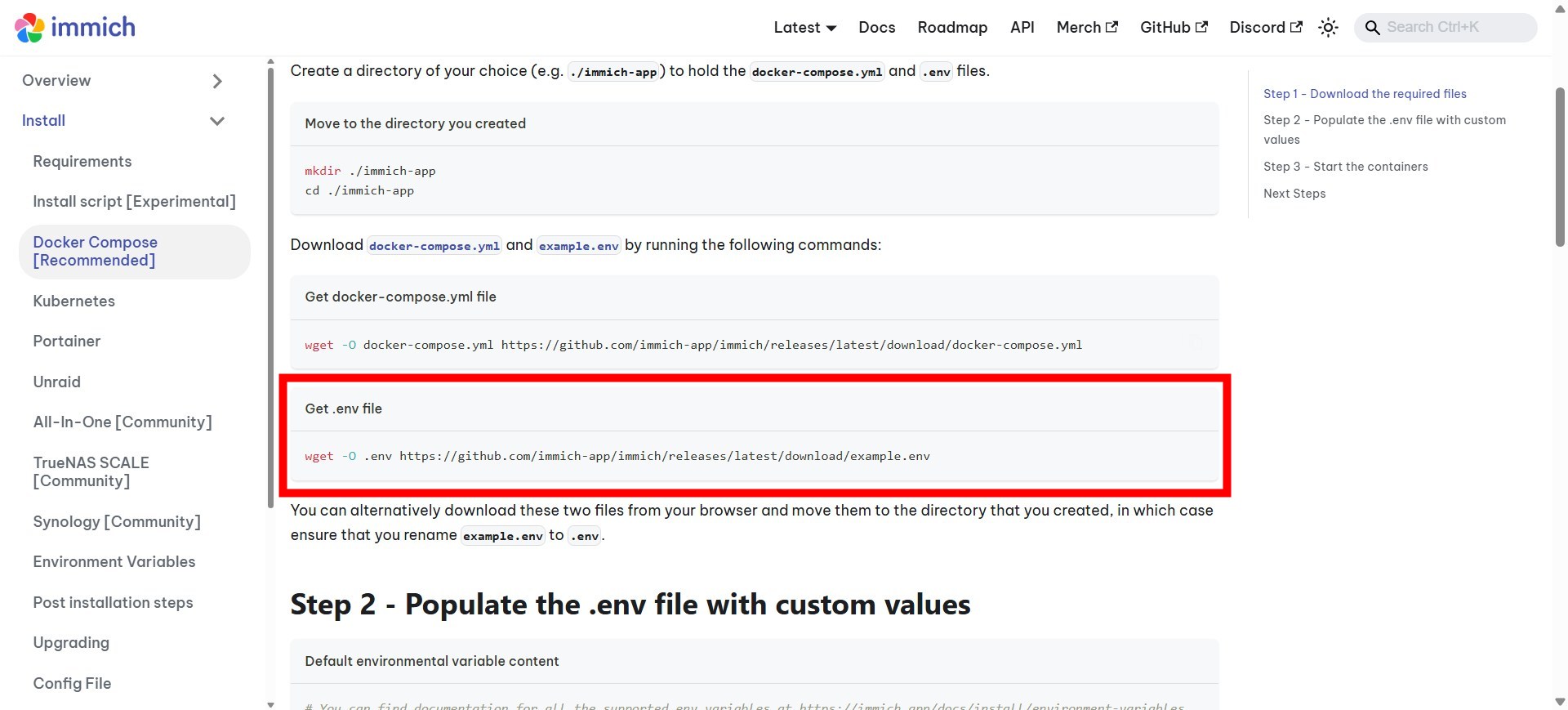The width and height of the screenshot is (1568, 710).
Task: Click 'Move to the directory you created' title
Action: (x=416, y=124)
